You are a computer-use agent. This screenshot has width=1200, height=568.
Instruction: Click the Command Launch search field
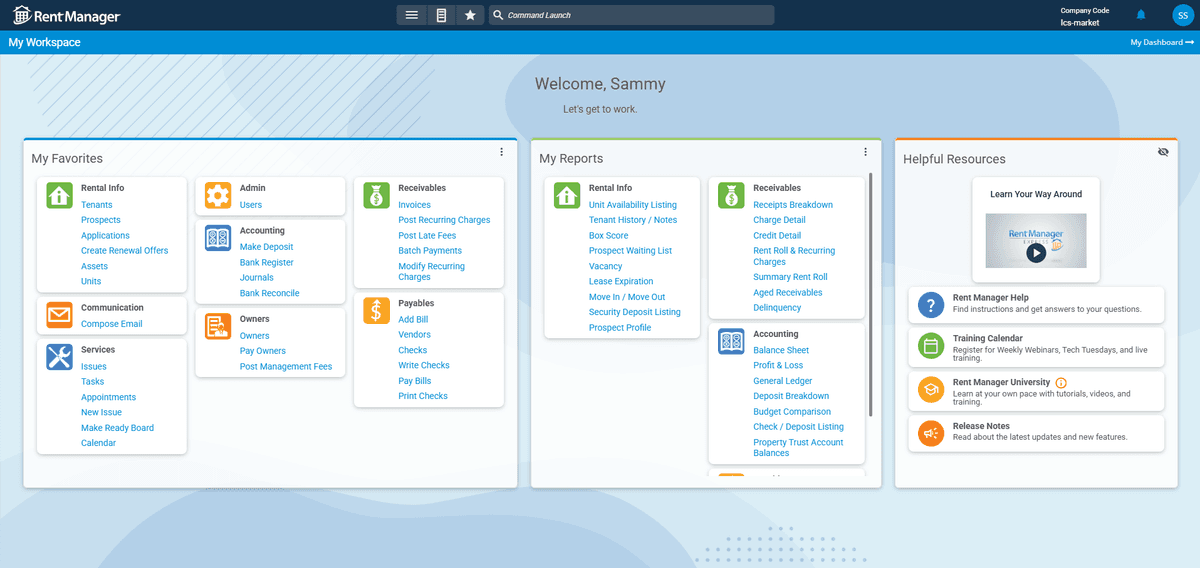pos(631,15)
